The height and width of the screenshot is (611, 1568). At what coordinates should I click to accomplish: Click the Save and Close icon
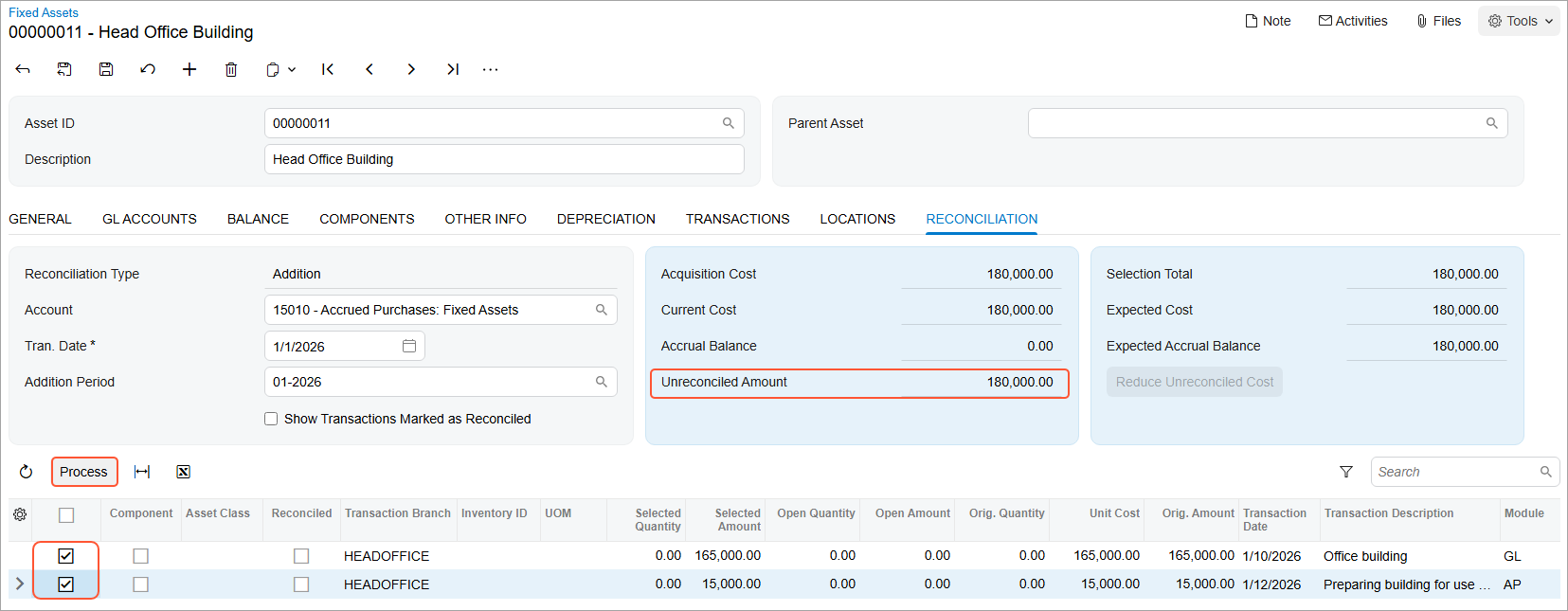64,69
